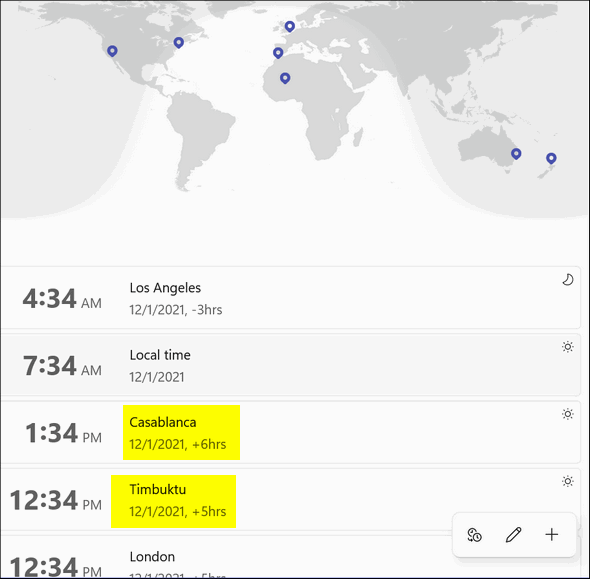Screen dimensions: 590x579
Task: Open the compare time zones tool
Action: click(474, 535)
